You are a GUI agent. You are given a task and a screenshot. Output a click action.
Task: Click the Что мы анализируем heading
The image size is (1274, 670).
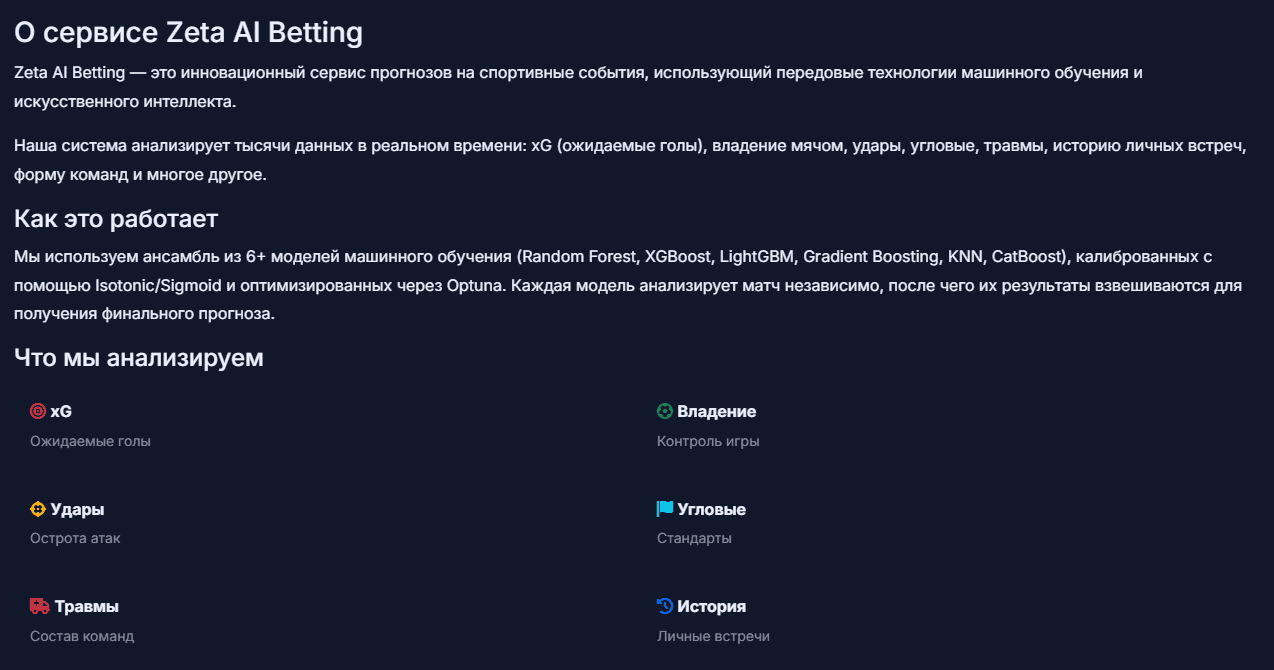[x=139, y=357]
